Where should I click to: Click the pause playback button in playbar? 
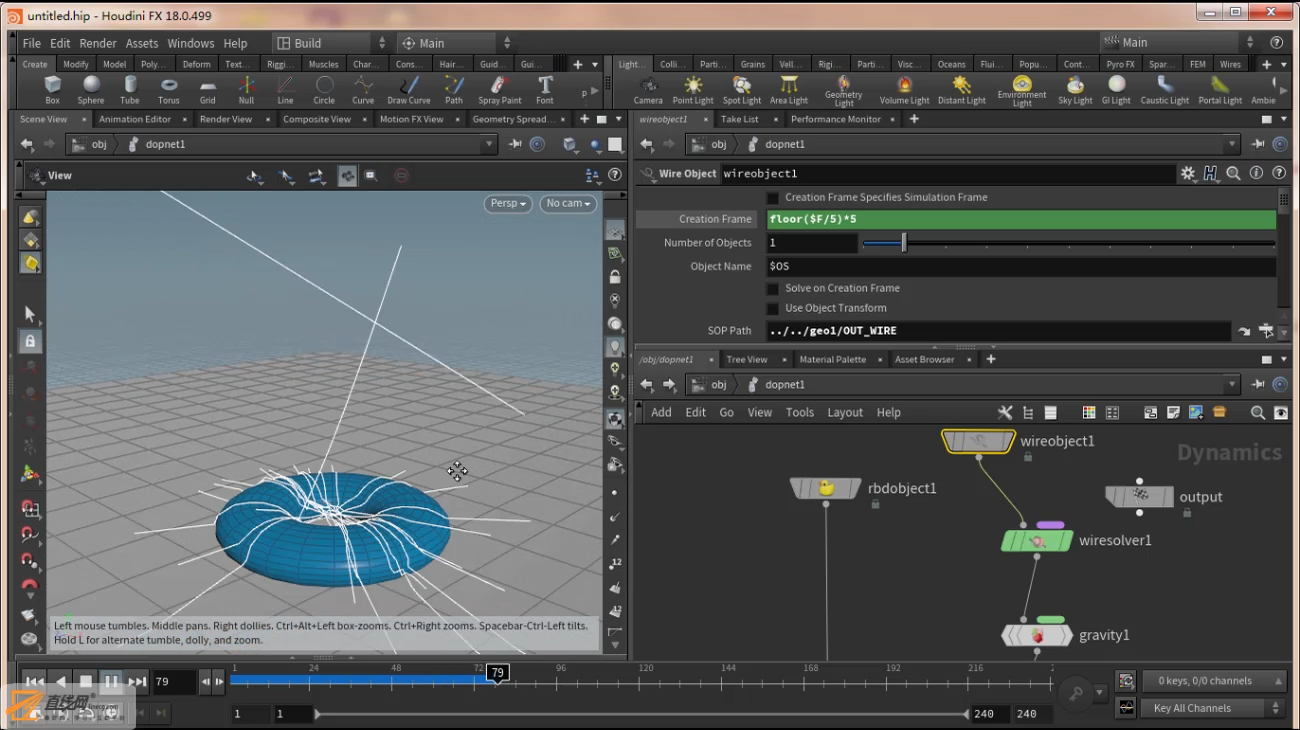coord(111,682)
